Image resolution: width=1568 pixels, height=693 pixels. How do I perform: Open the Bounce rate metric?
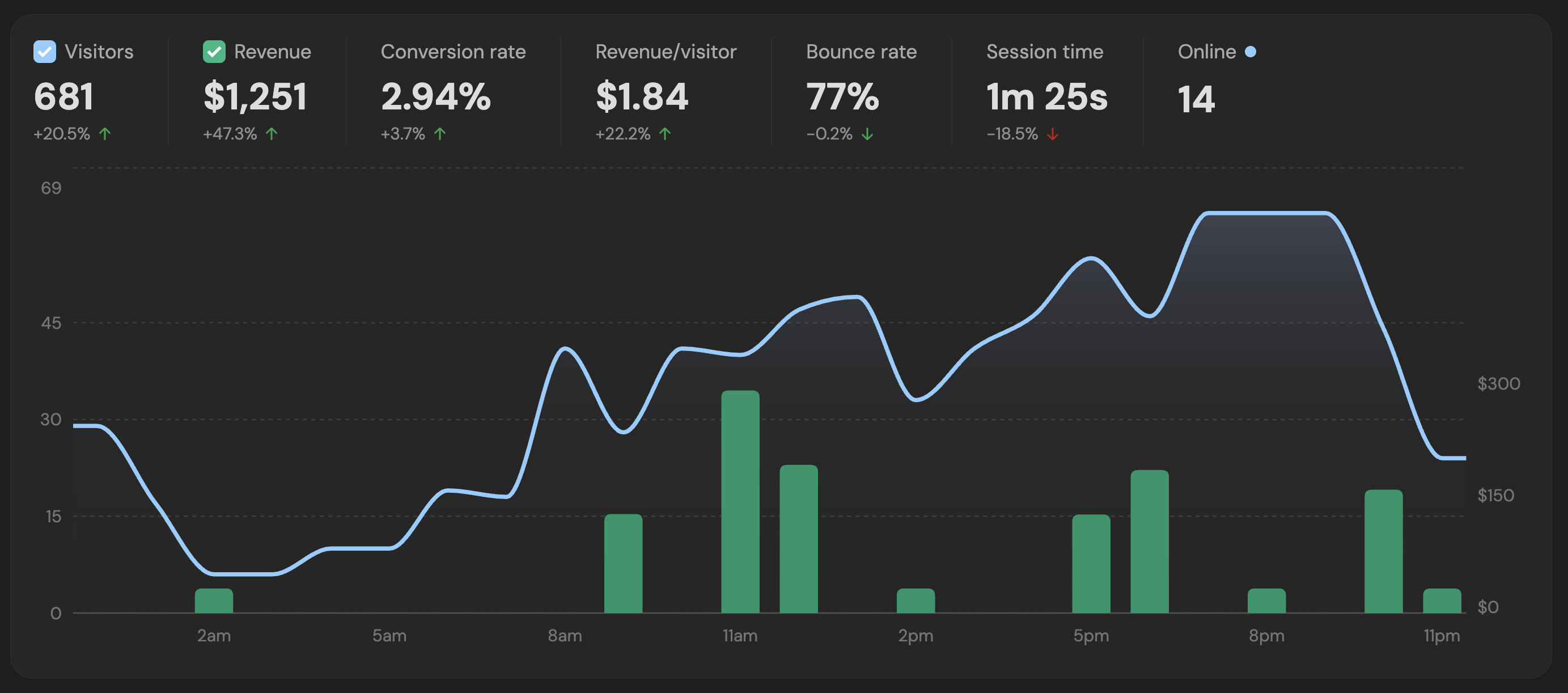pyautogui.click(x=861, y=52)
